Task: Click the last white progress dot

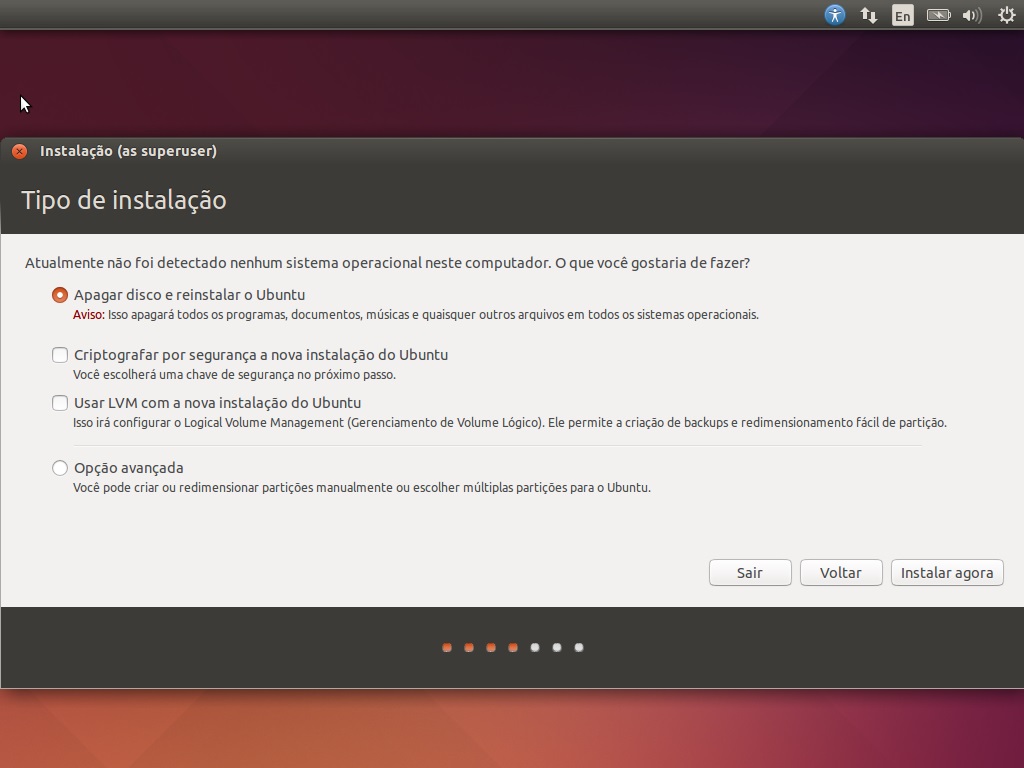Action: tap(579, 647)
